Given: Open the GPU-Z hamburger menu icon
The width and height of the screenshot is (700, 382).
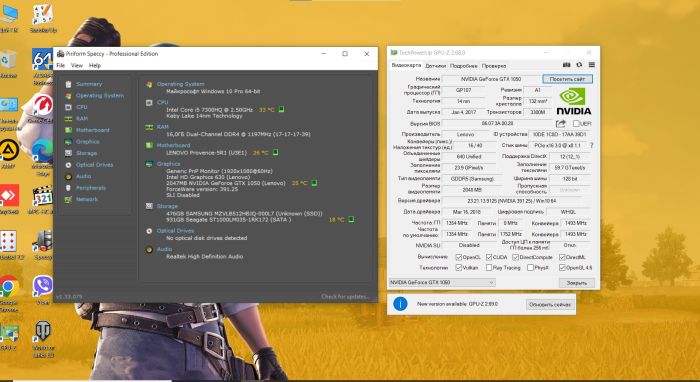Looking at the screenshot, I should (x=592, y=65).
